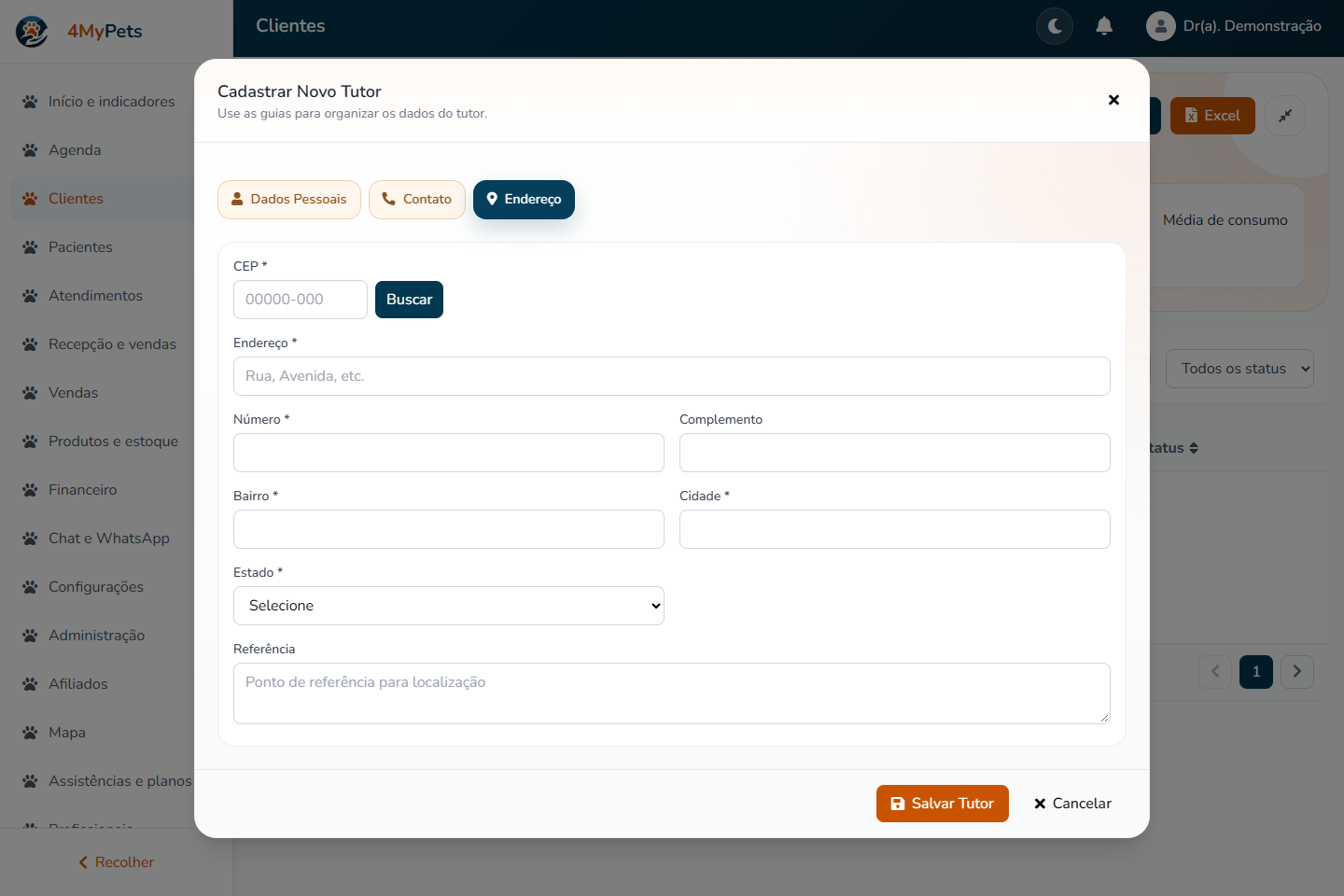The height and width of the screenshot is (896, 1344).
Task: Click the paw icon beside Início e indicadores
Action: (x=30, y=102)
